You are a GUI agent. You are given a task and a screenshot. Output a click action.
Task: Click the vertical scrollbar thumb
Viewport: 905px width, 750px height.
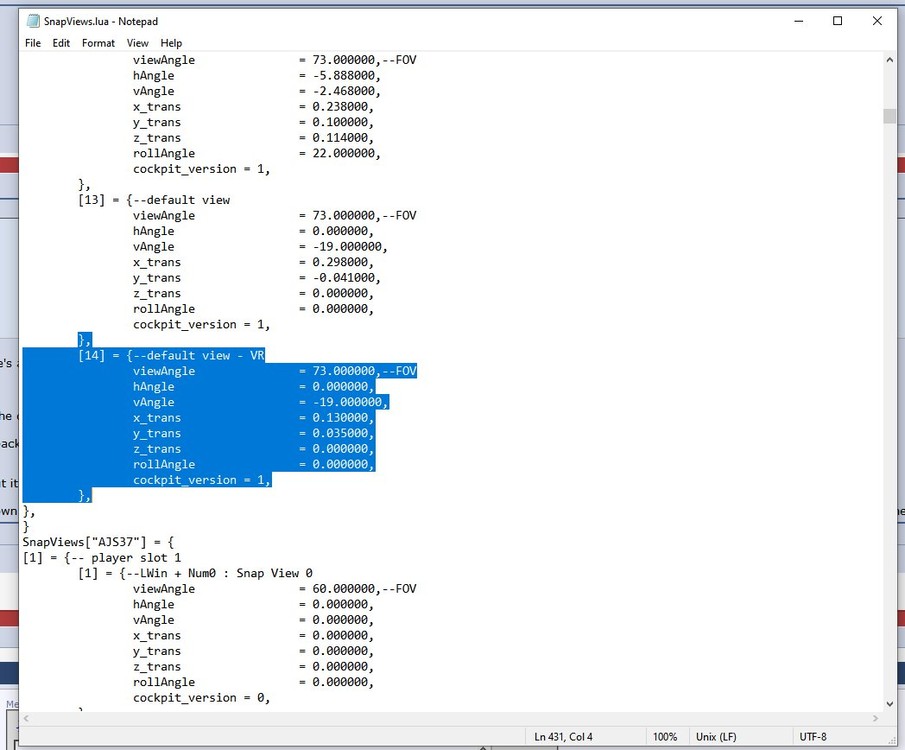click(889, 115)
